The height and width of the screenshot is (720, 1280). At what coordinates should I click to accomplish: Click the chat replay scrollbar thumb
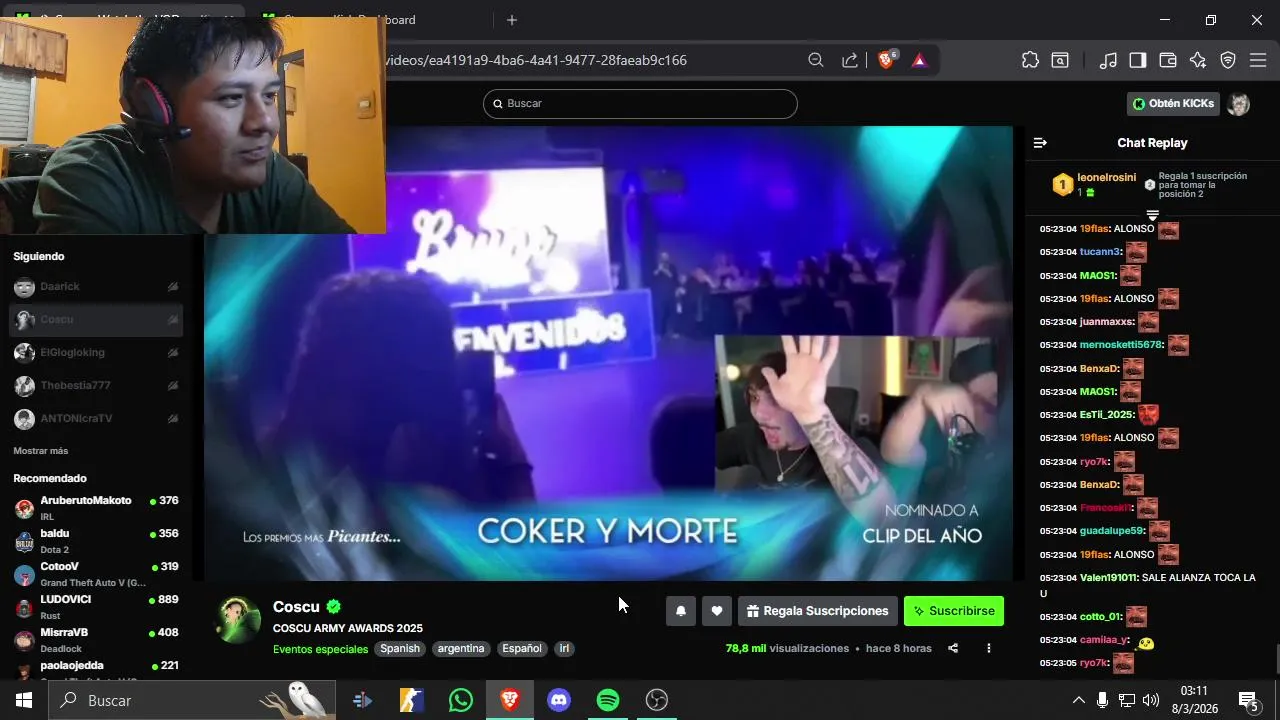pos(1277,660)
